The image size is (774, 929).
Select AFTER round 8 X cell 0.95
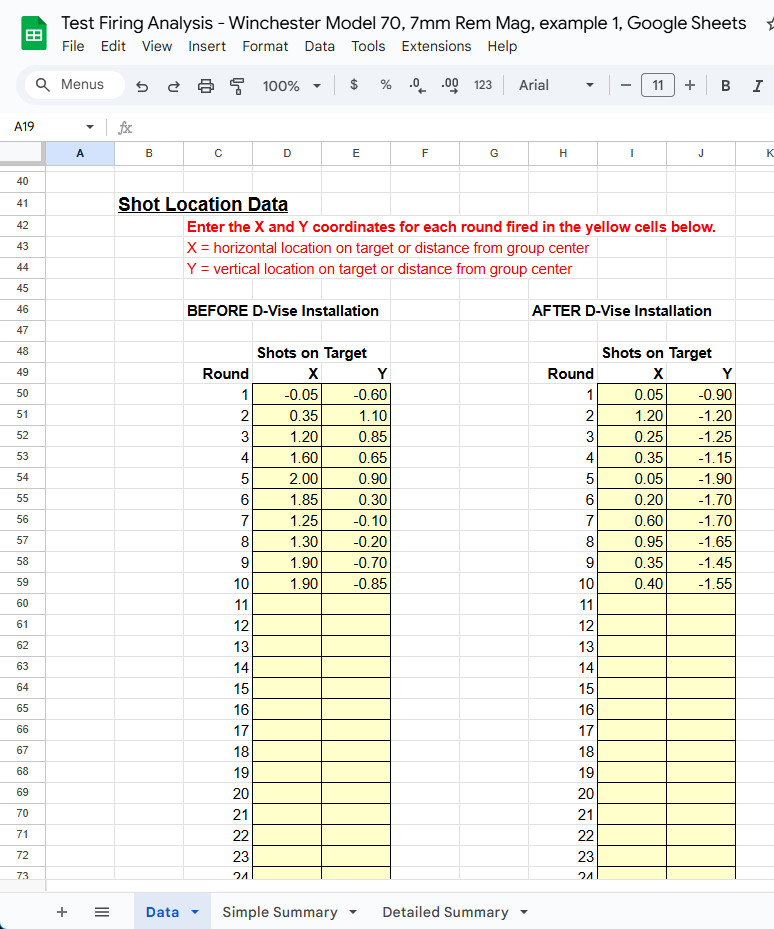632,542
